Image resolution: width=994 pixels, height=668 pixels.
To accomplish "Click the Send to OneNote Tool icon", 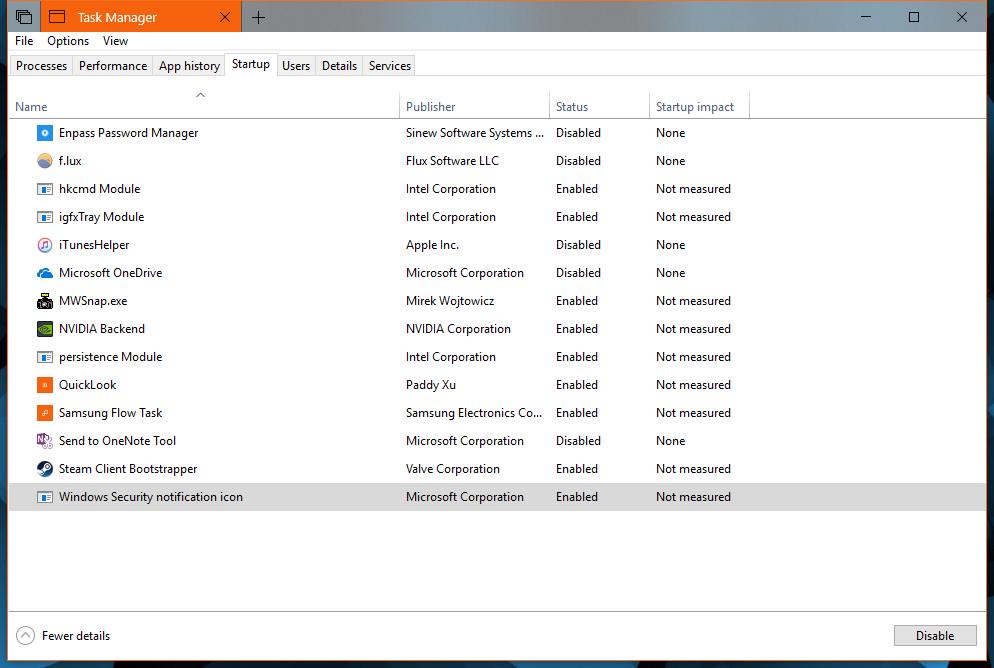I will 44,441.
